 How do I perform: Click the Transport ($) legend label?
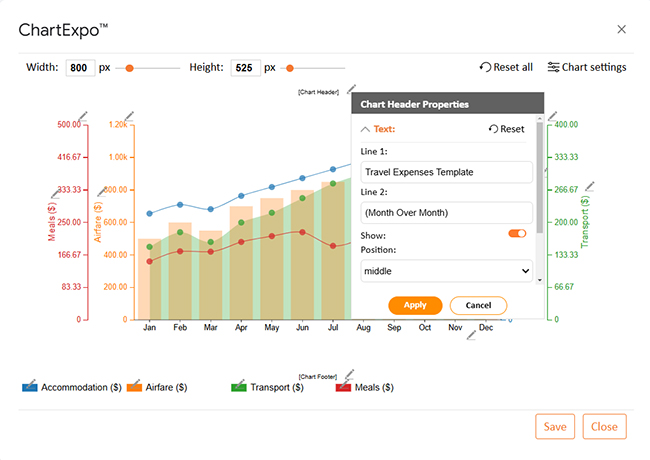pyautogui.click(x=277, y=387)
